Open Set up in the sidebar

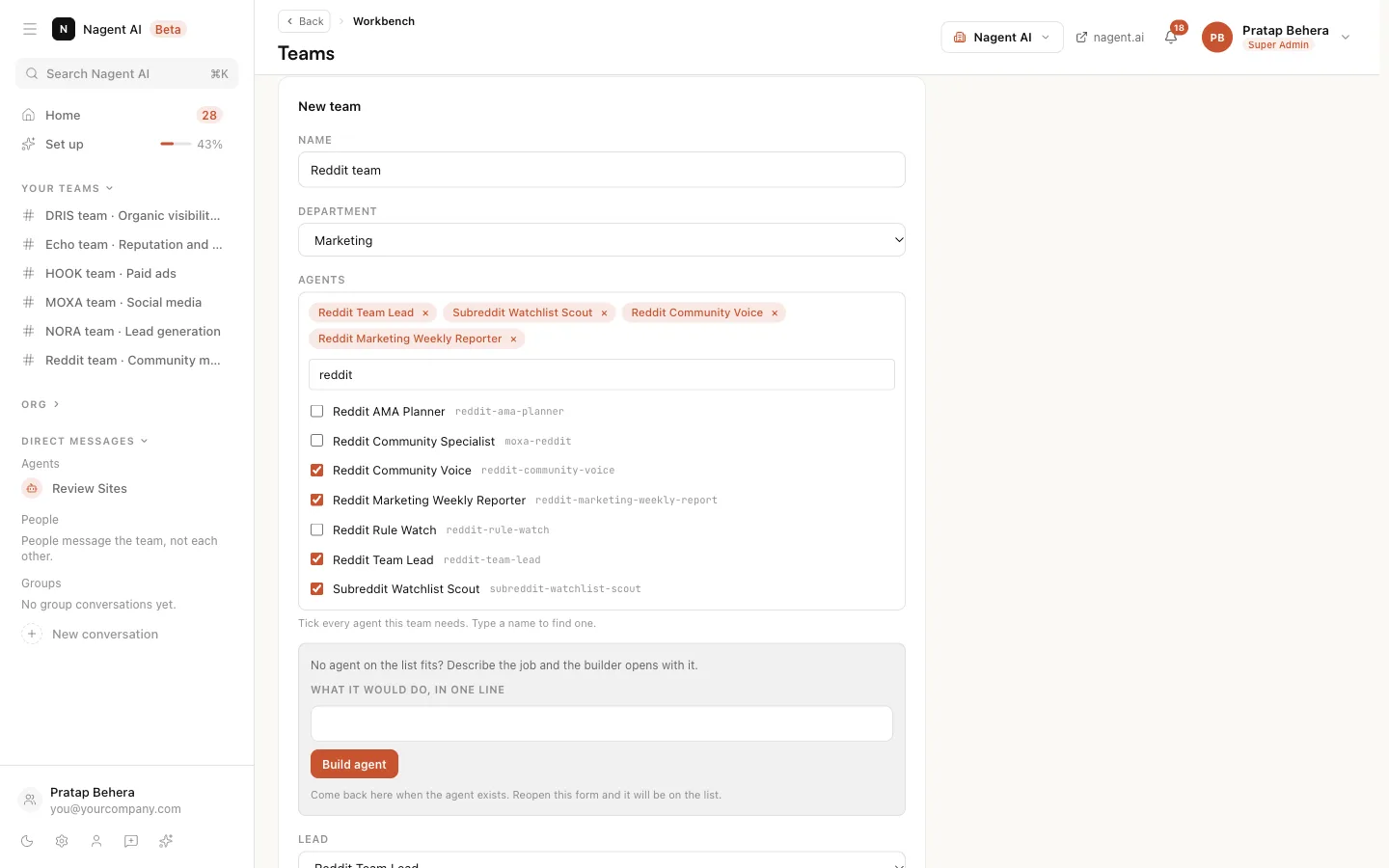click(x=126, y=144)
